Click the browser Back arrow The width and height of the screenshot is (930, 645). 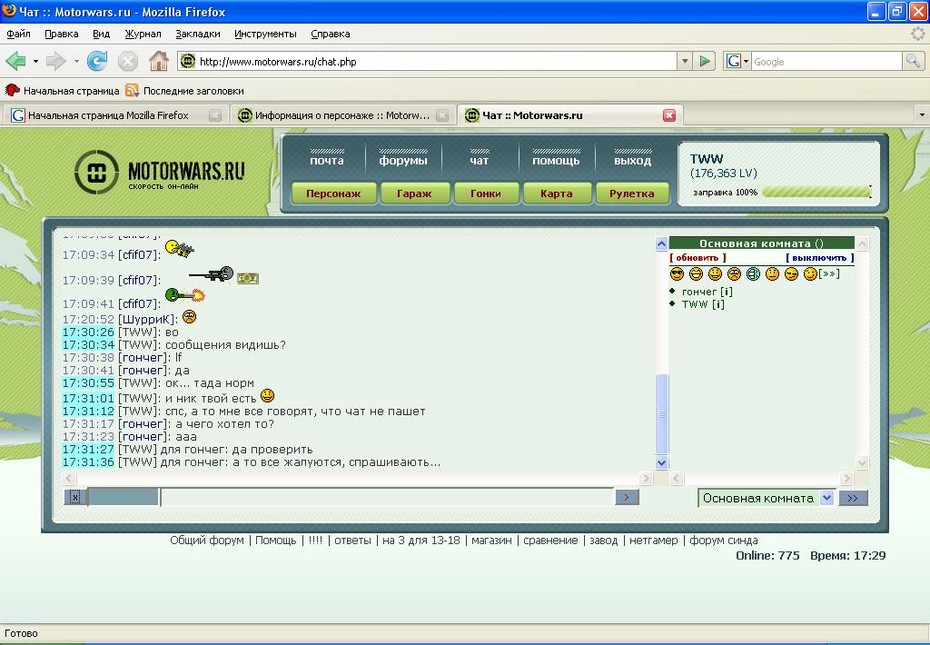(15, 61)
